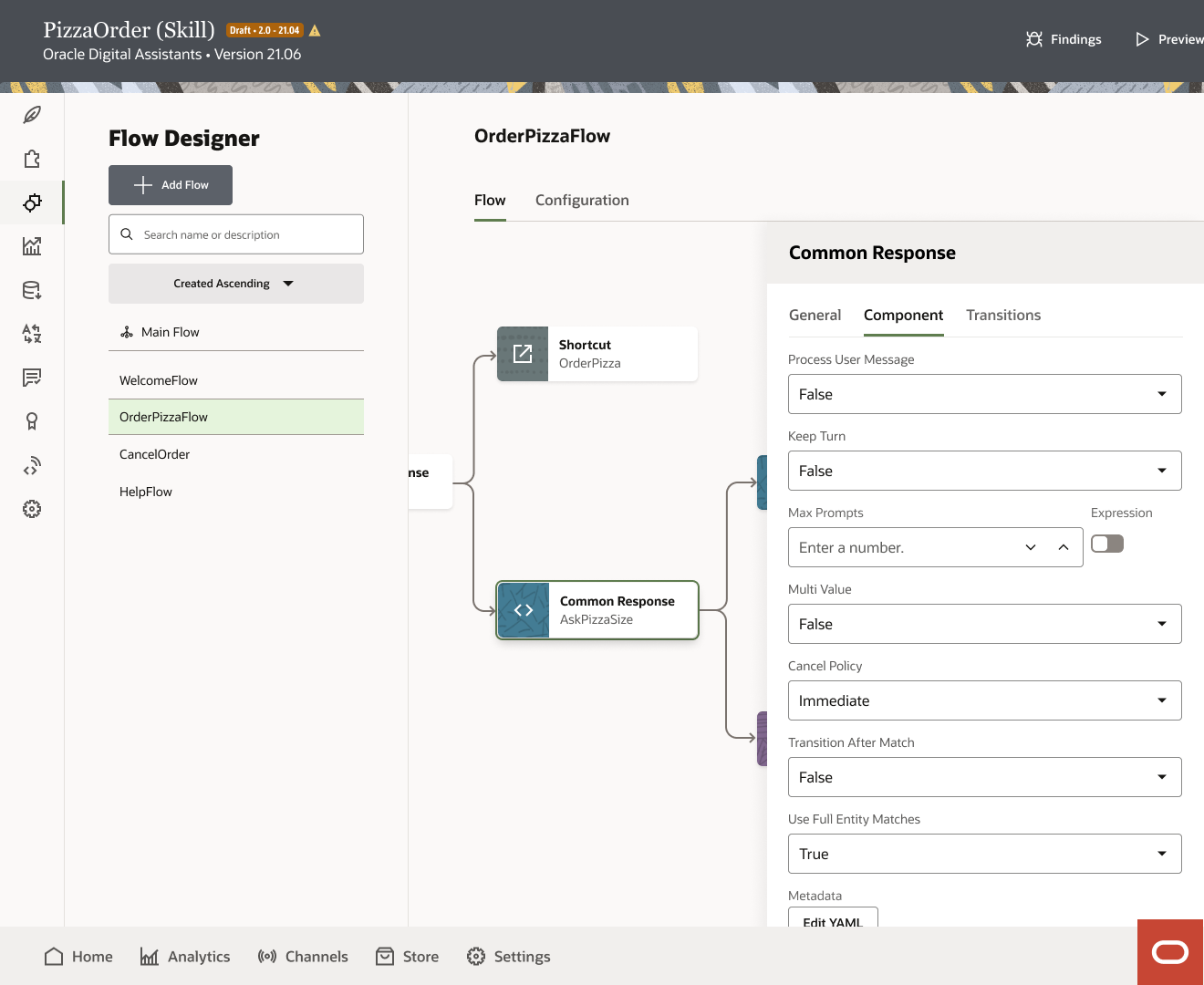Select HelpFlow in the flow list
1204x985 pixels.
click(236, 492)
